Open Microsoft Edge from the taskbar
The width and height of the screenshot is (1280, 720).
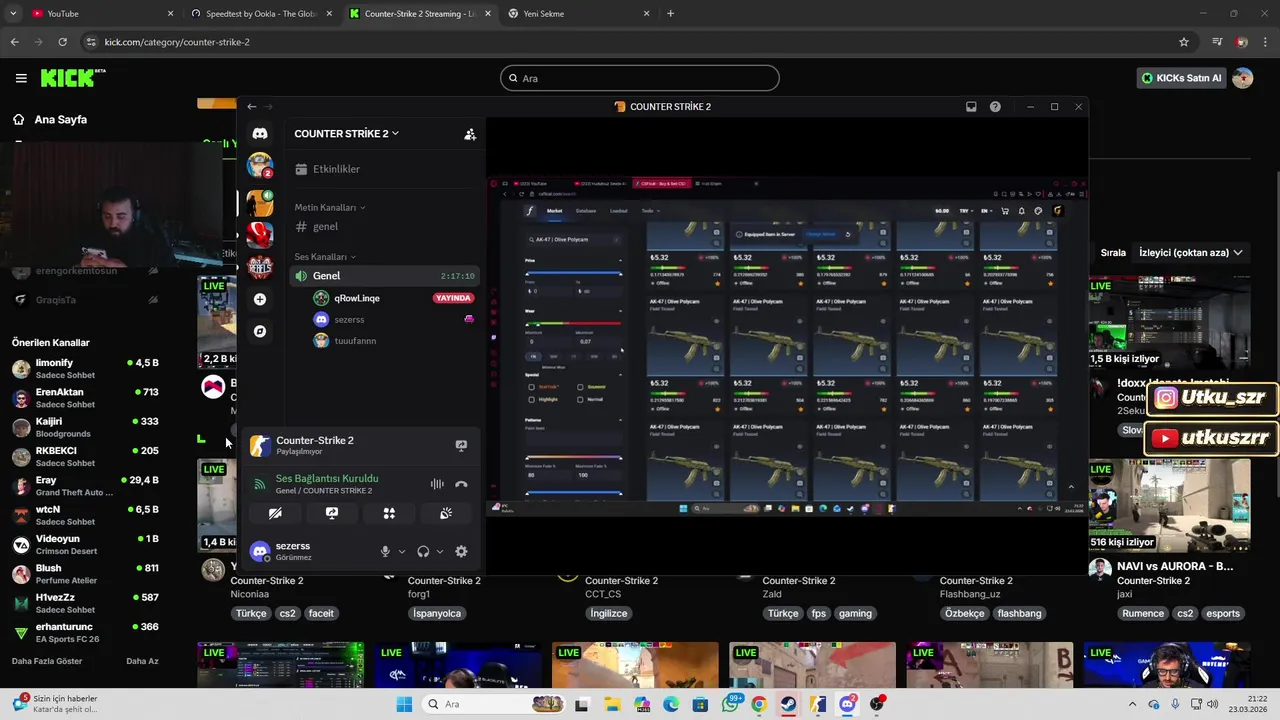coord(671,704)
